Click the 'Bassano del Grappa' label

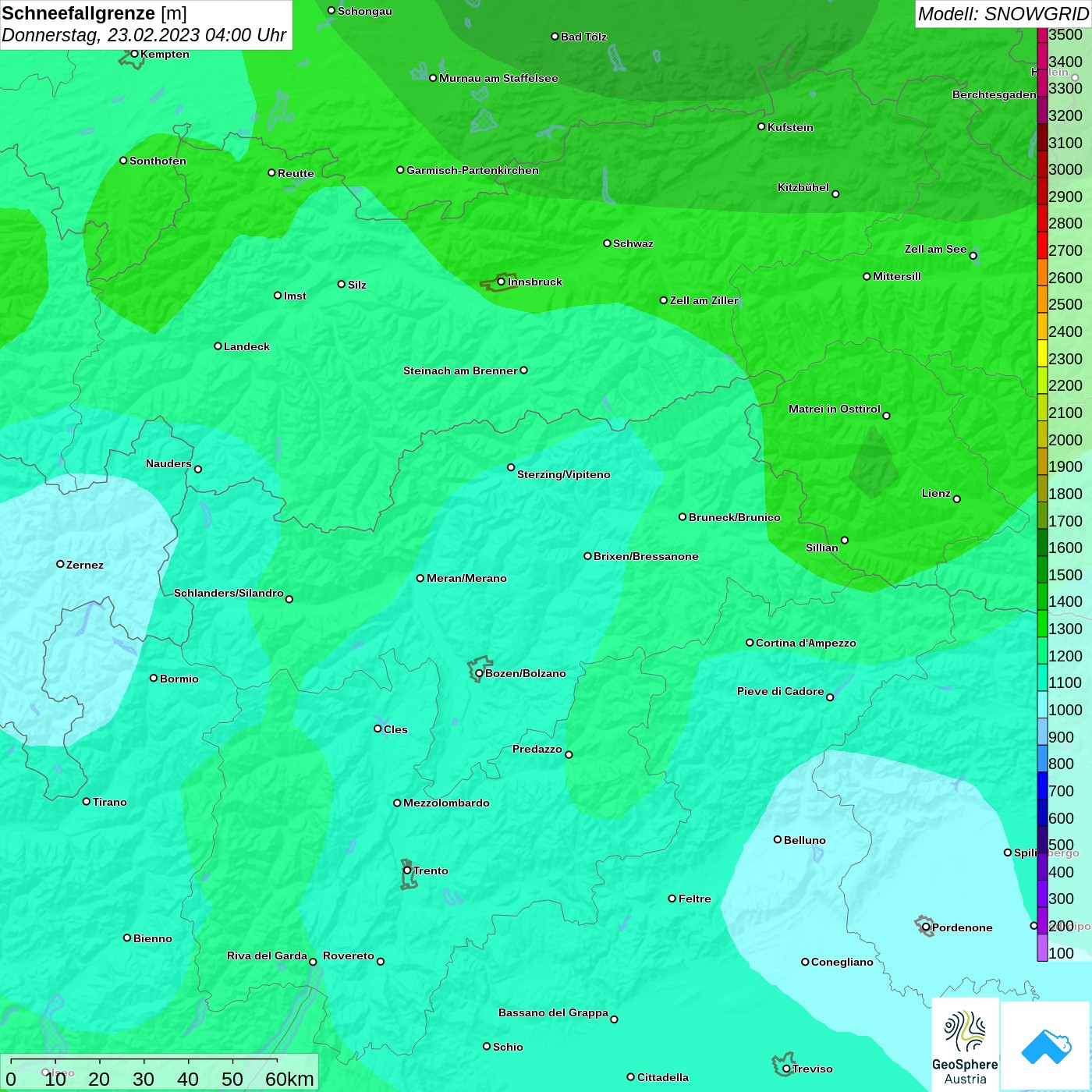click(553, 1012)
